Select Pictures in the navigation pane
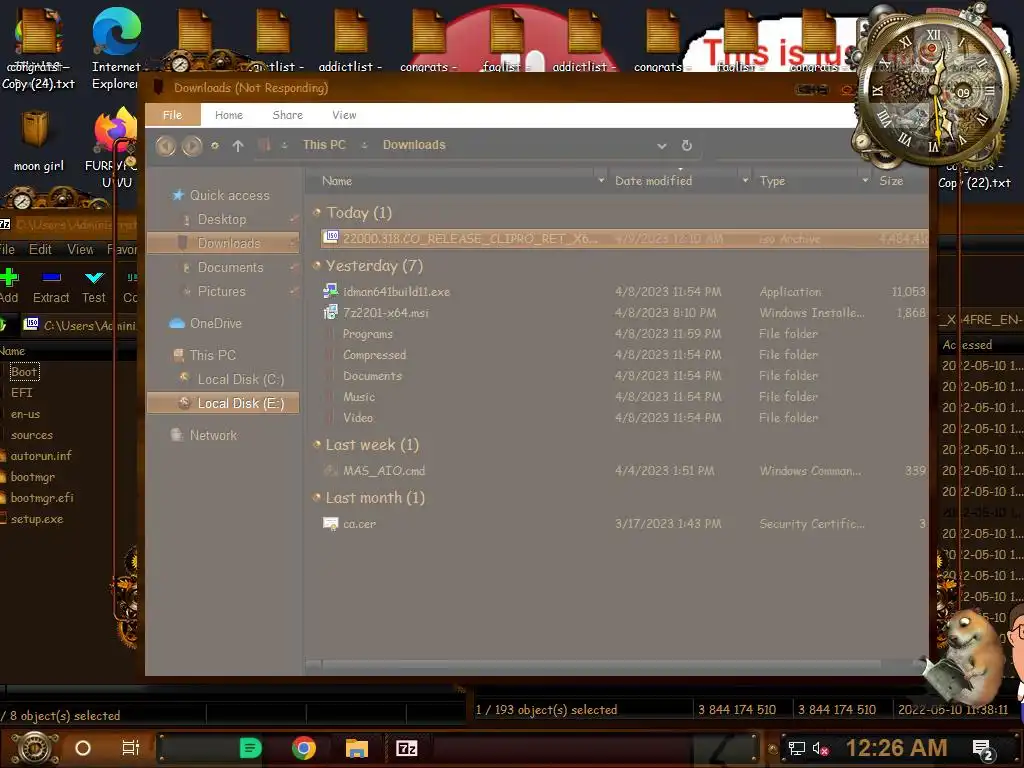The image size is (1024, 768). point(221,291)
